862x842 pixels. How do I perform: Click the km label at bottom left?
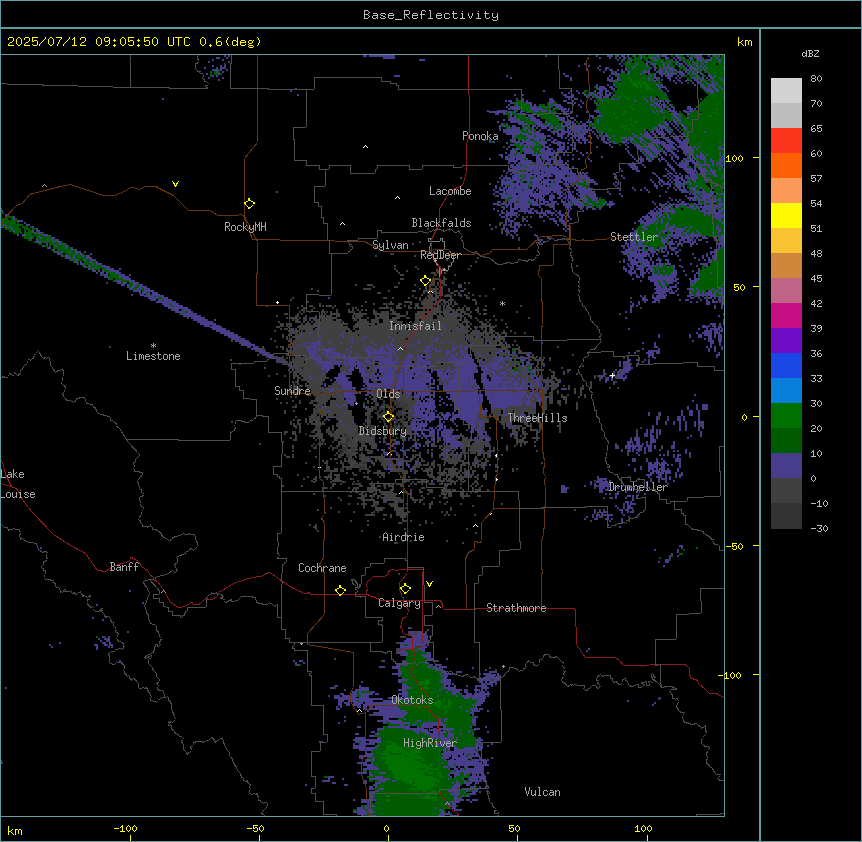pyautogui.click(x=15, y=831)
